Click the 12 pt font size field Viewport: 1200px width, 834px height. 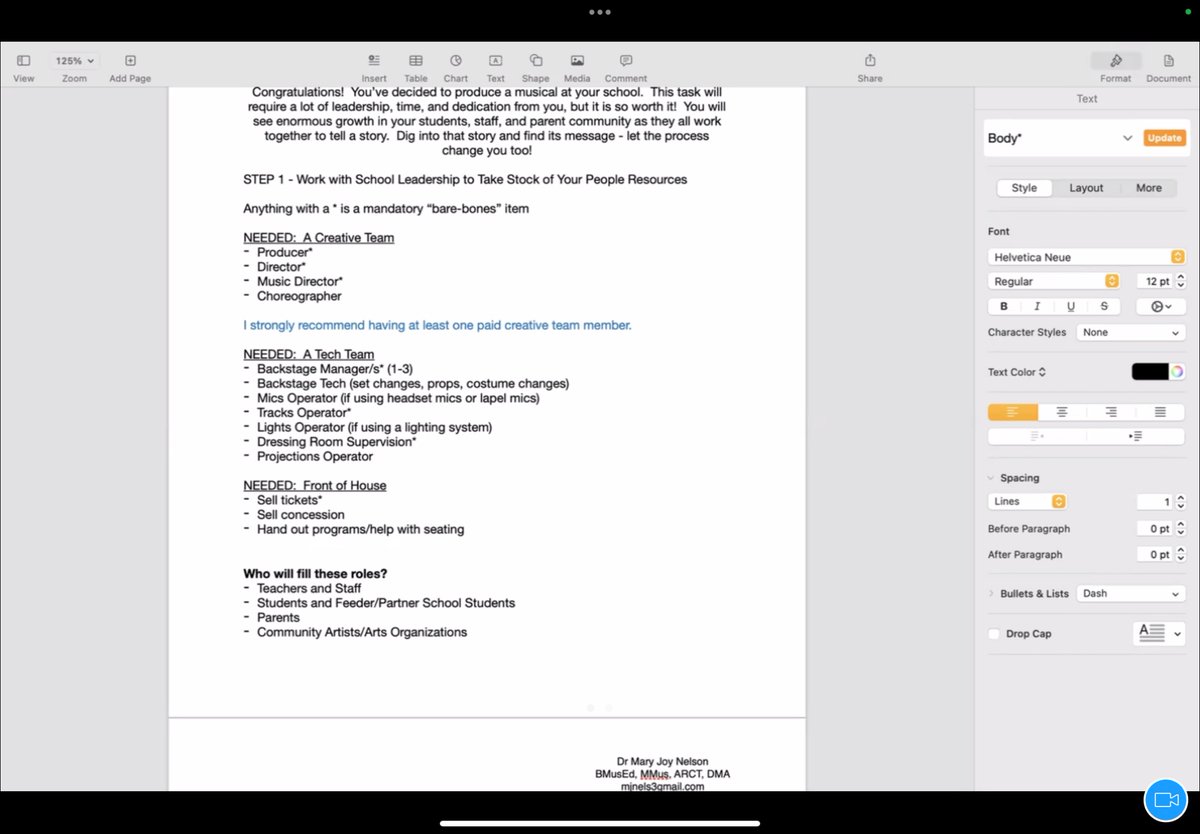click(1155, 282)
